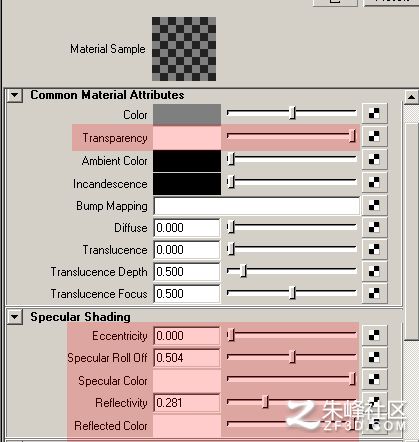This screenshot has height=442, width=419.
Task: Click the black Ambient Color swatch
Action: (187, 161)
